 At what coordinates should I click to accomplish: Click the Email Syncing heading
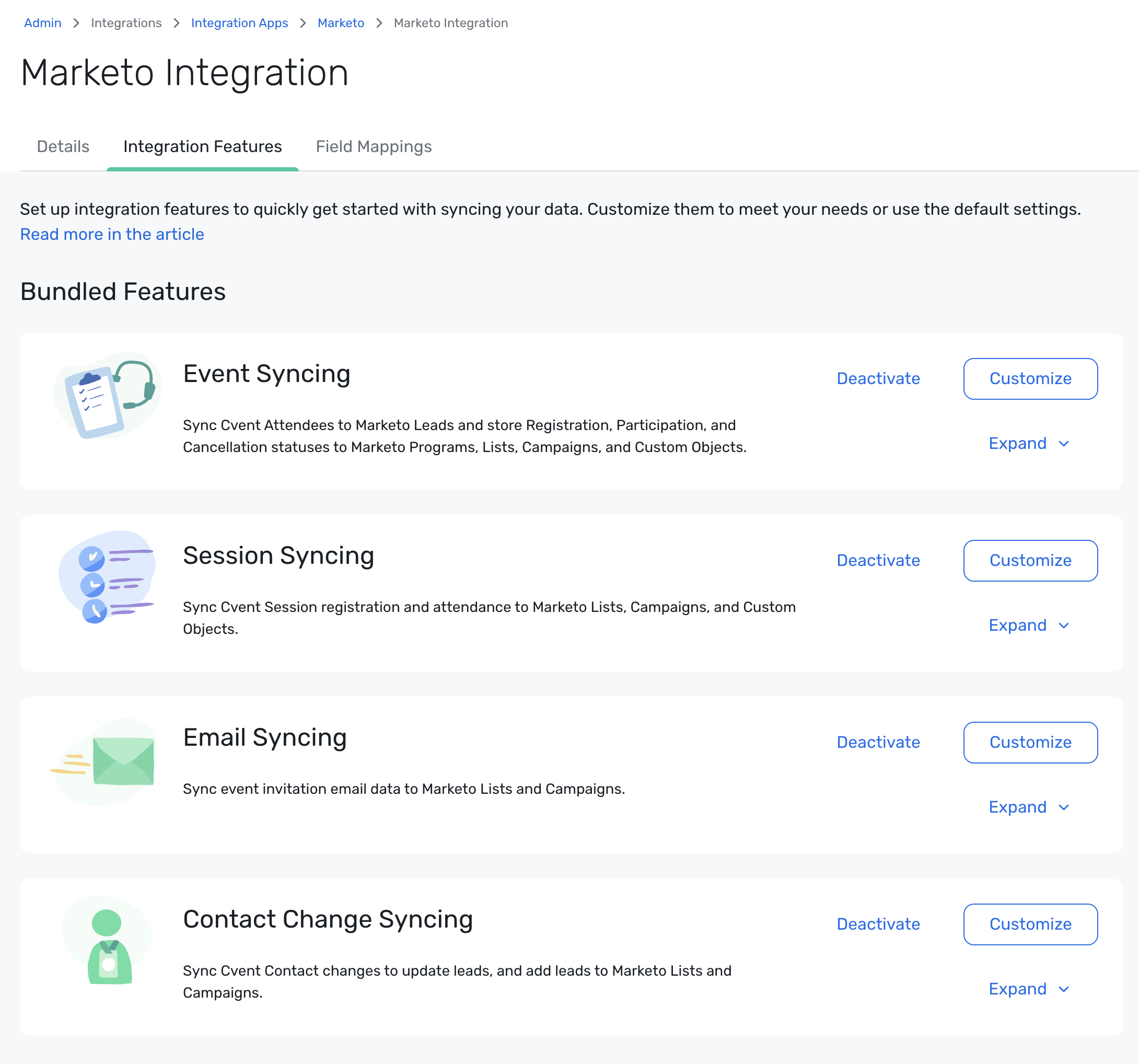265,737
